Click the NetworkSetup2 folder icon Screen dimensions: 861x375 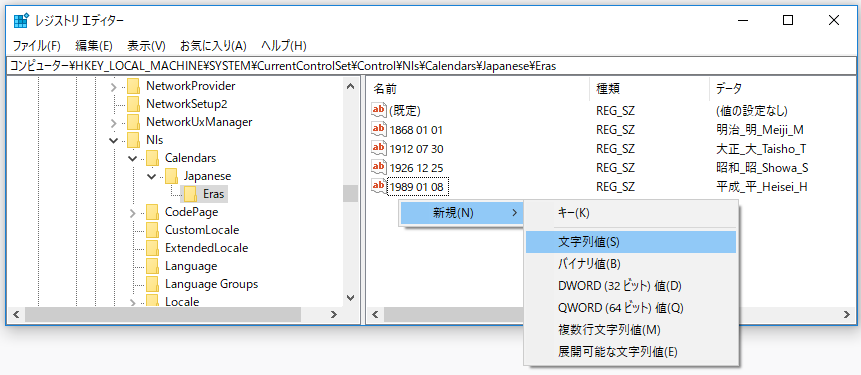133,104
